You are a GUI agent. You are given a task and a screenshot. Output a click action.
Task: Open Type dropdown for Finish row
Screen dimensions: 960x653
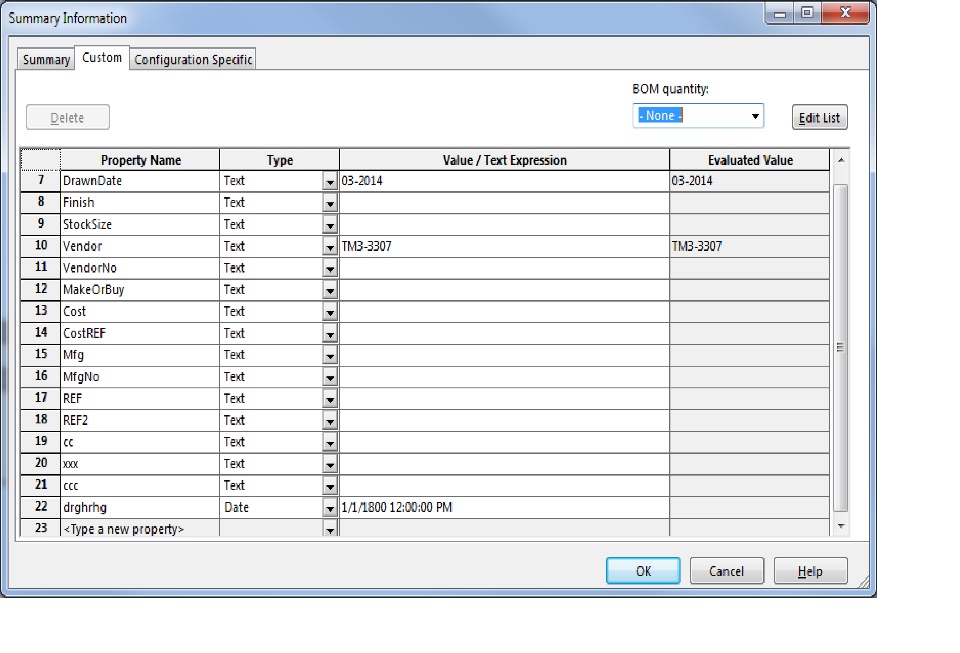[330, 204]
